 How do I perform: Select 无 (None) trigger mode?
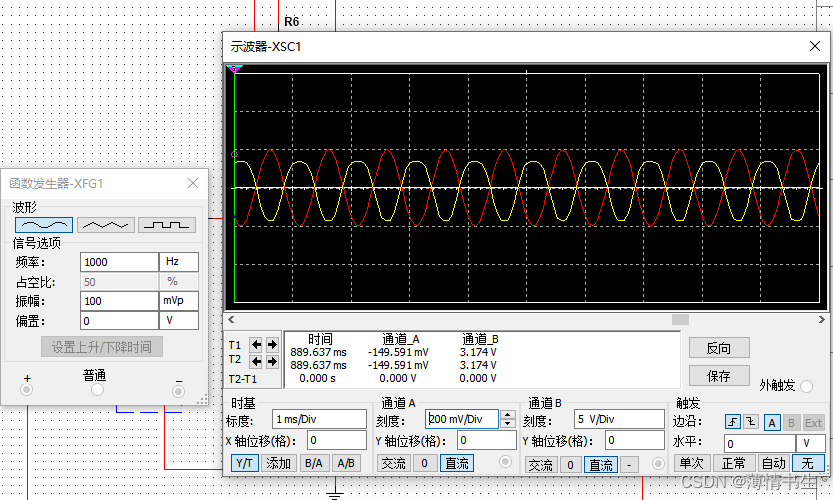pyautogui.click(x=808, y=463)
